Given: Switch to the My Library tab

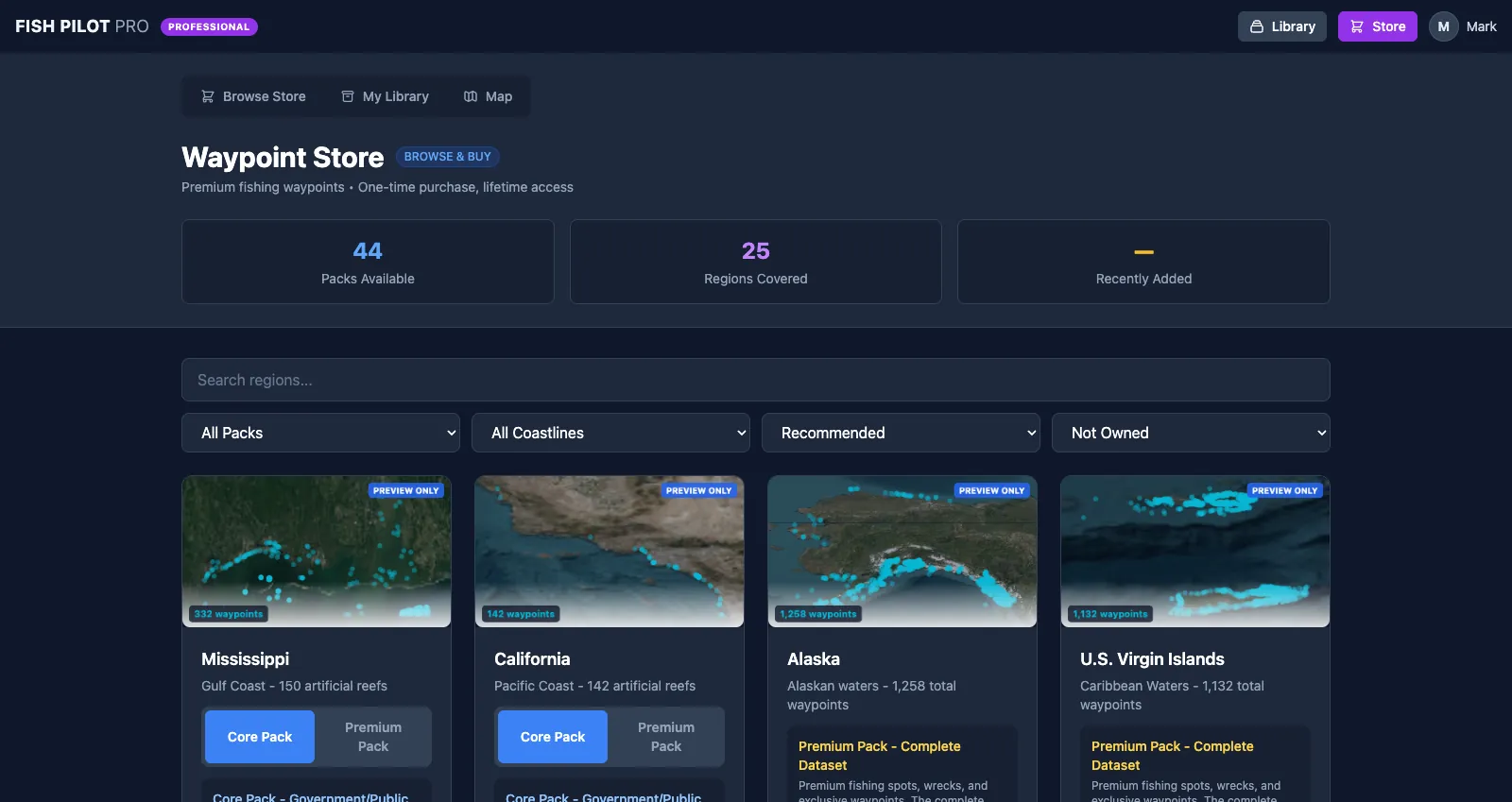Looking at the screenshot, I should click(385, 96).
